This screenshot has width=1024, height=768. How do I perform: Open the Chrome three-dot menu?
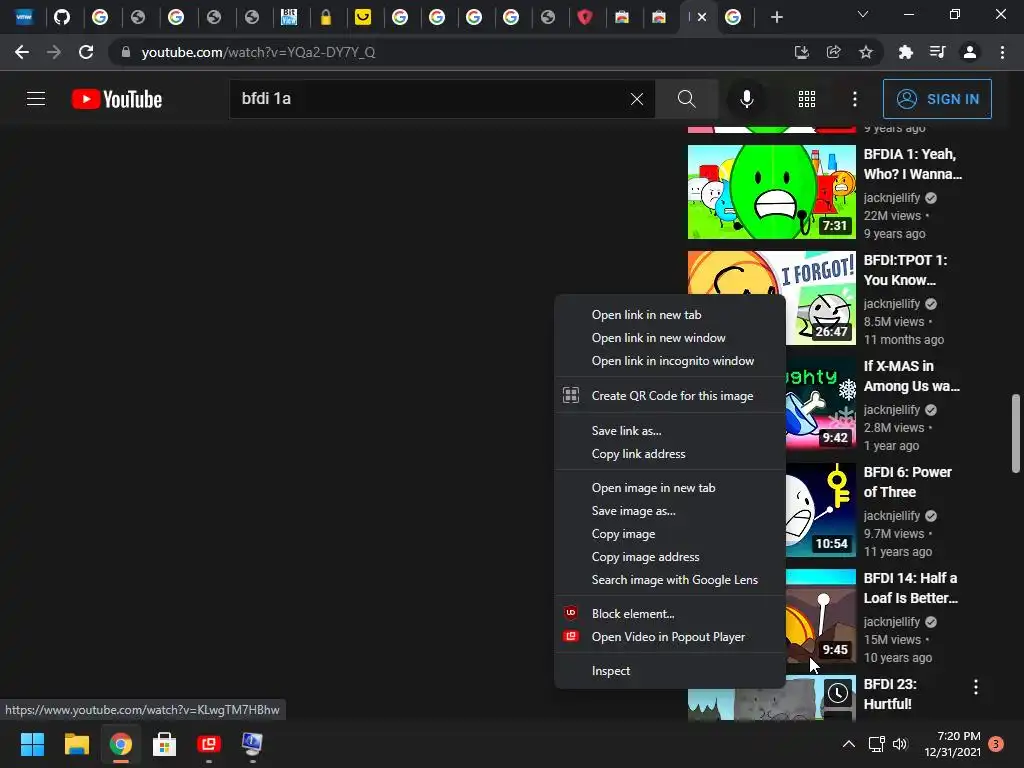click(1002, 52)
